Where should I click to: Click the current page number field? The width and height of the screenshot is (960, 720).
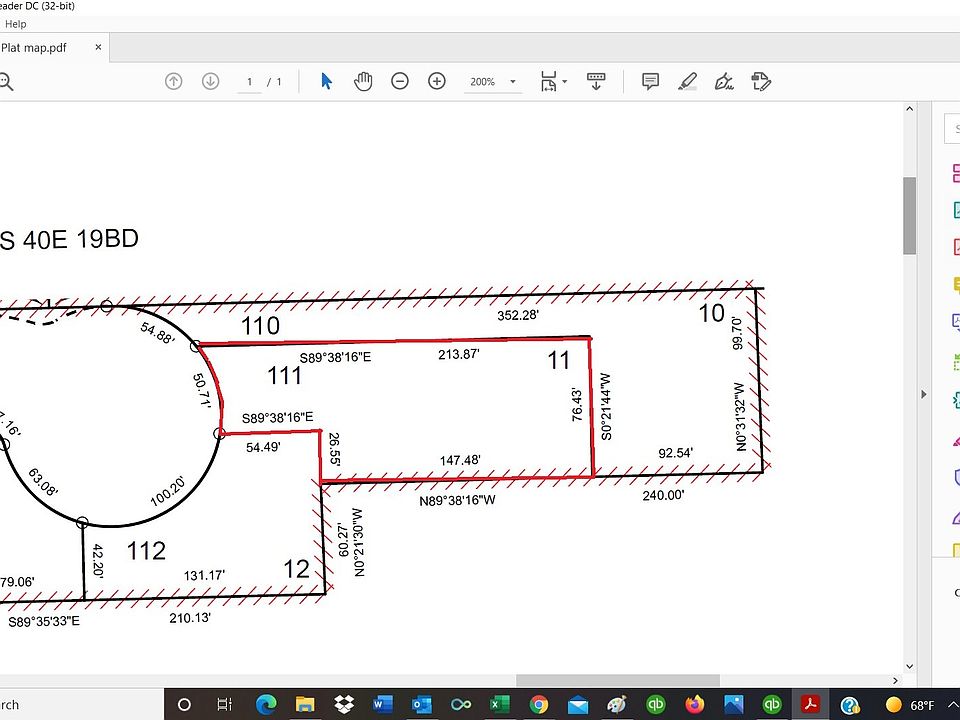(249, 81)
